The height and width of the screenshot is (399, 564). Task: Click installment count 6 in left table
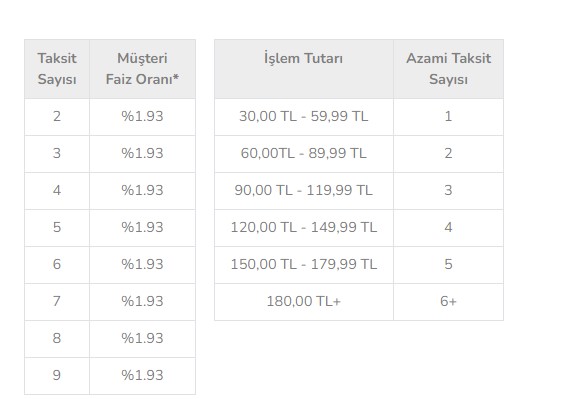pos(57,265)
